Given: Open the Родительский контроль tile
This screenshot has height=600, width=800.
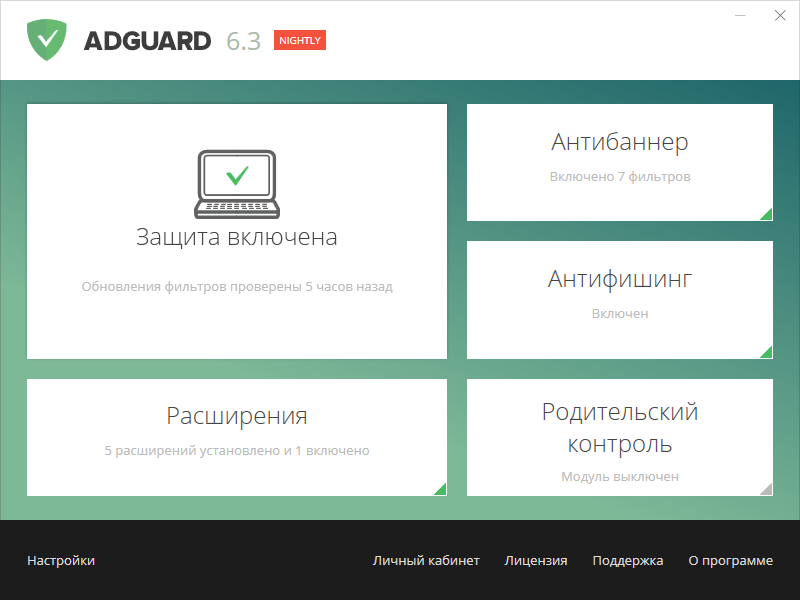Looking at the screenshot, I should pos(619,435).
